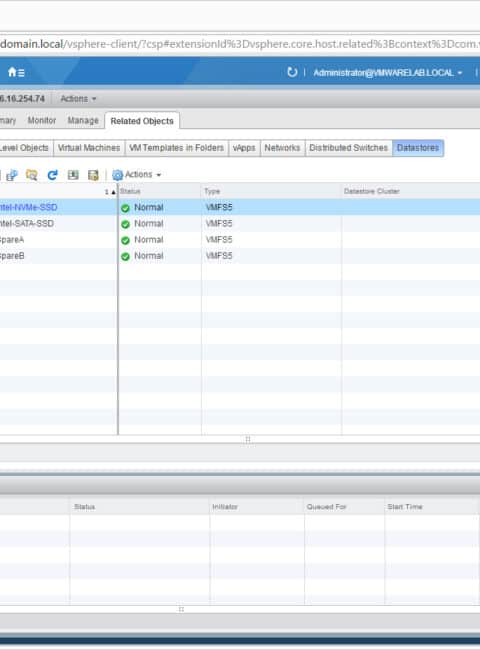Click the Normal status icon for SpareA
This screenshot has width=480, height=650.
pyautogui.click(x=125, y=240)
